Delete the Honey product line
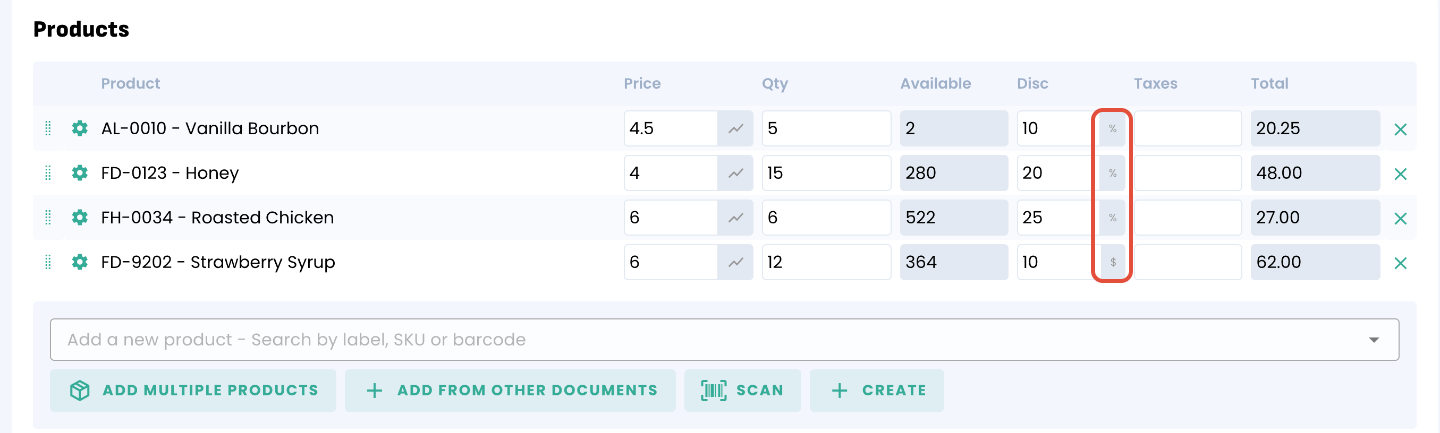1440x433 pixels. (1400, 174)
